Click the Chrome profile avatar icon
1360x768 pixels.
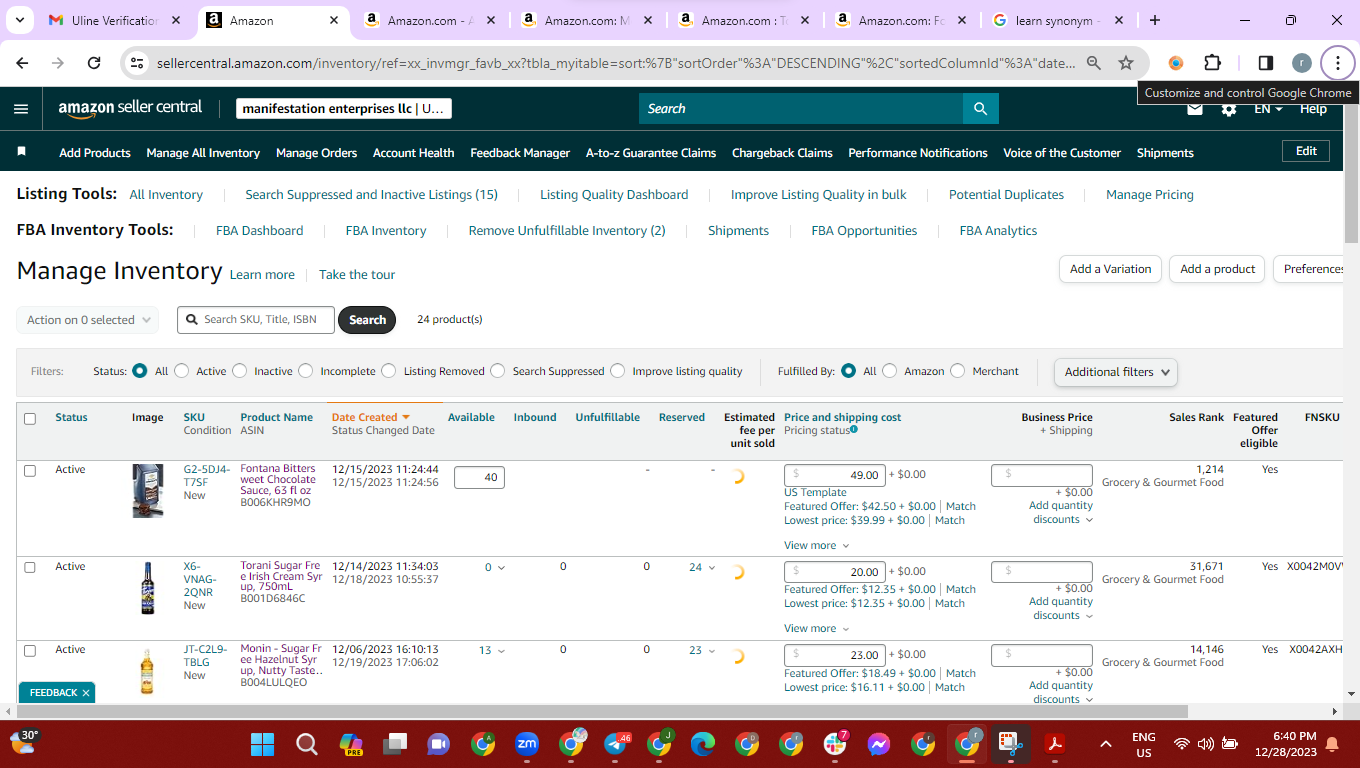pyautogui.click(x=1301, y=63)
